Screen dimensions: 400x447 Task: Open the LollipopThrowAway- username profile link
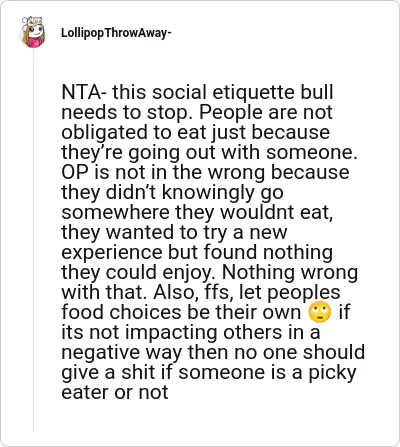pyautogui.click(x=116, y=33)
